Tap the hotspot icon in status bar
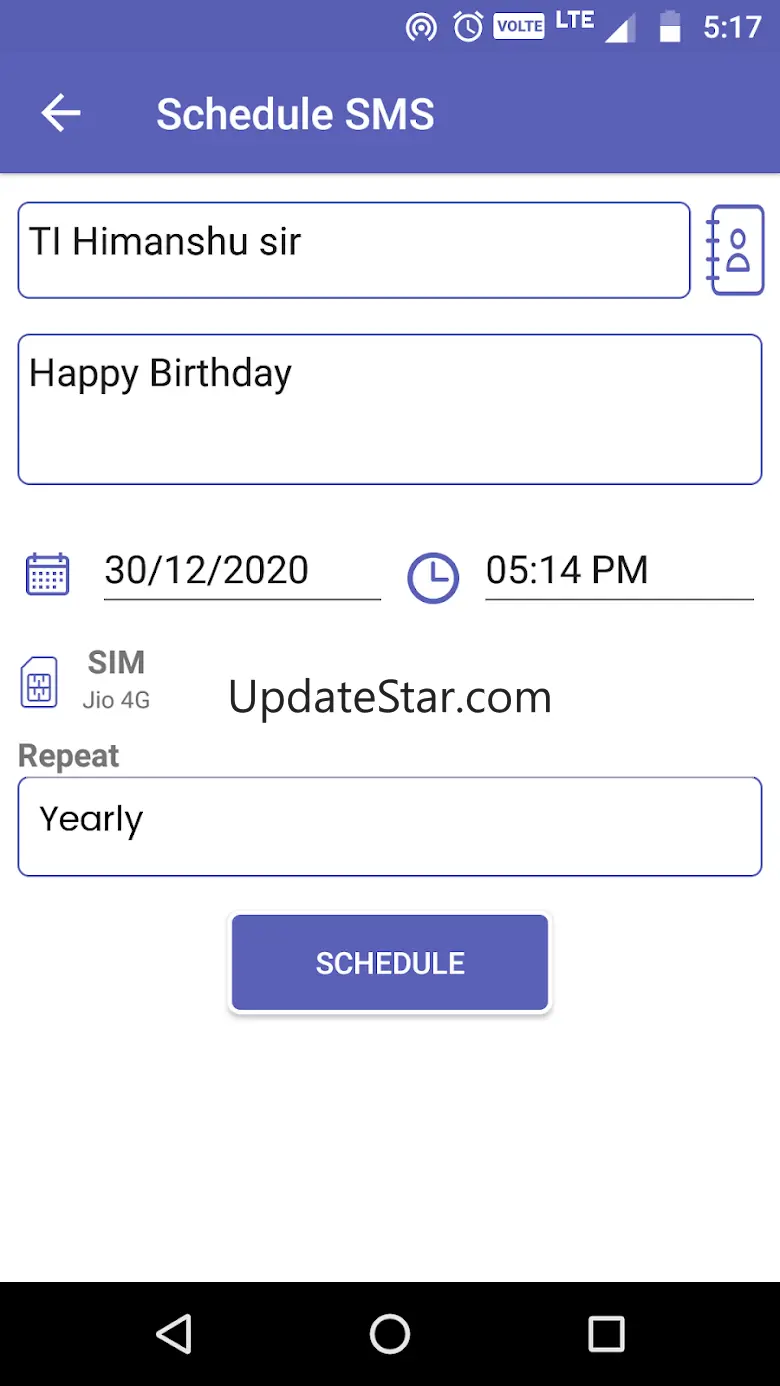The width and height of the screenshot is (780, 1386). (421, 27)
